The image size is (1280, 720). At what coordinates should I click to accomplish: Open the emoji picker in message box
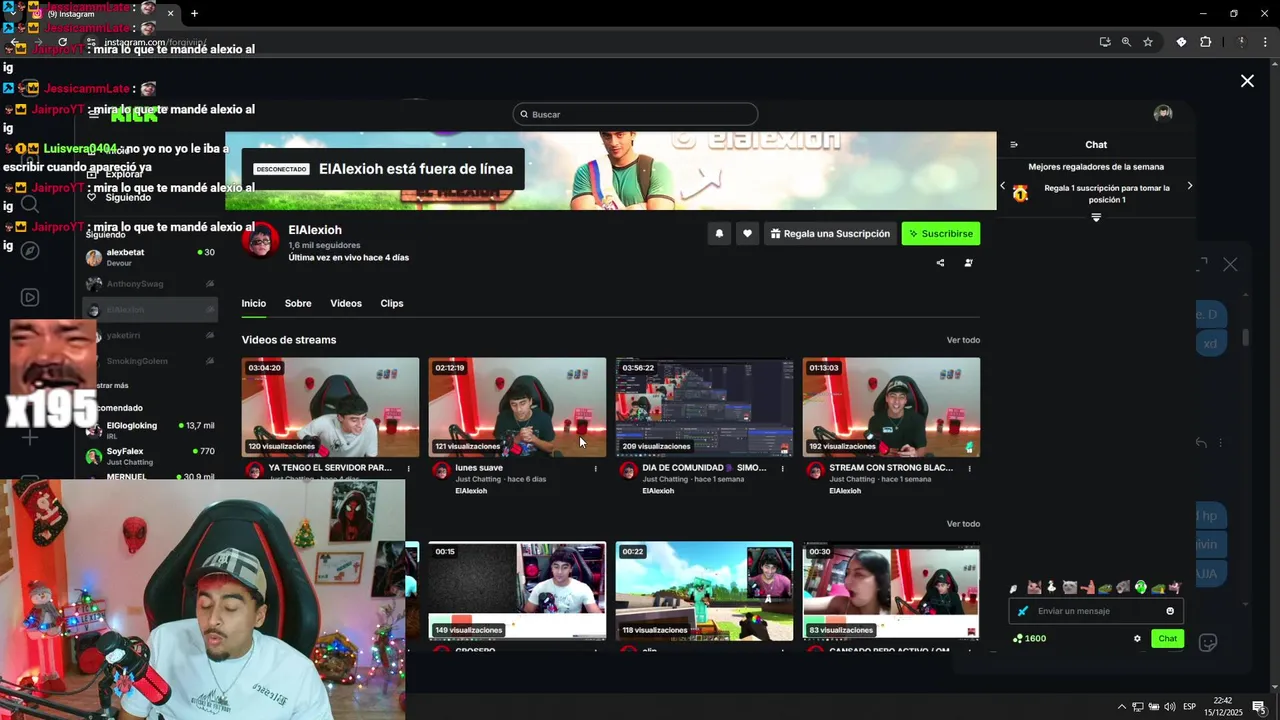pos(1170,611)
